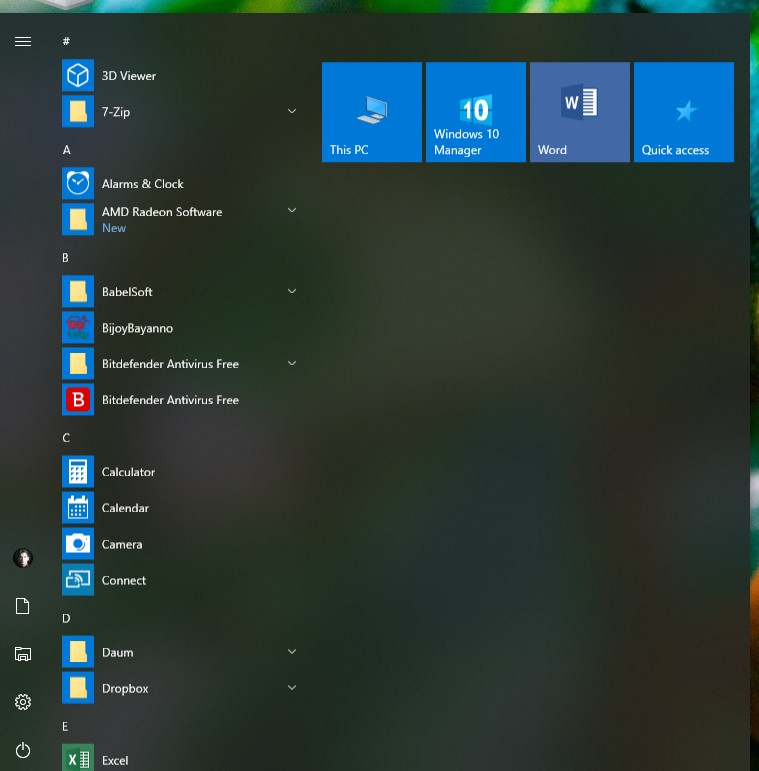
Task: Open the Word tile
Action: click(580, 112)
